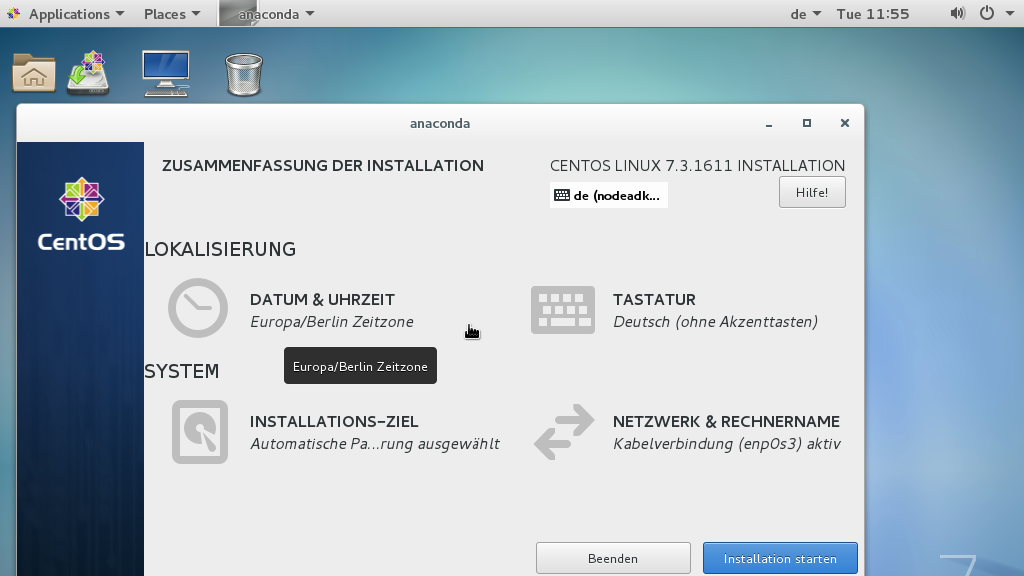
Task: Click the Beenden button
Action: (x=613, y=558)
